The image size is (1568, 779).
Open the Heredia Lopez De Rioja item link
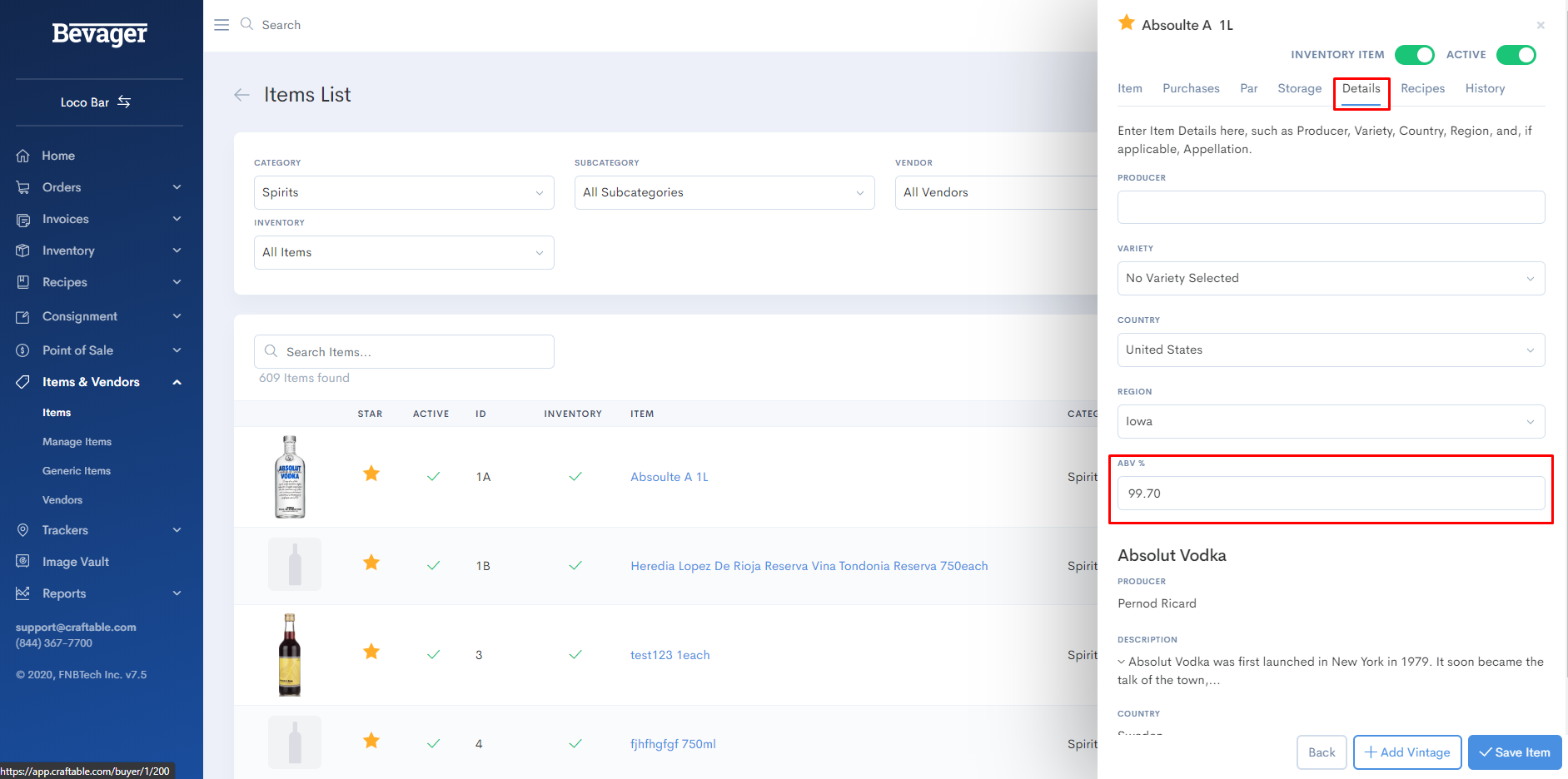point(809,566)
